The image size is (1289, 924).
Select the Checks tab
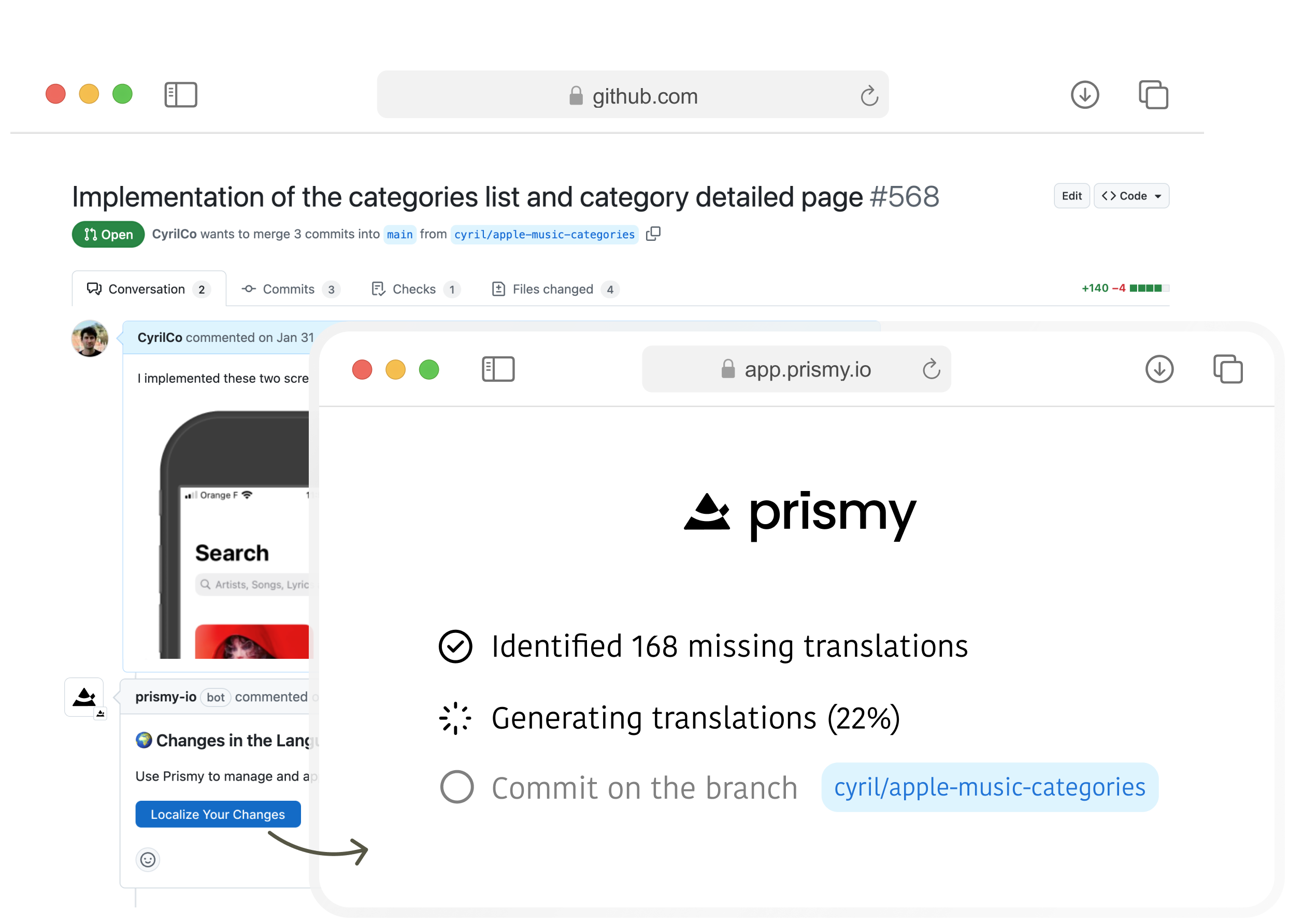coord(415,289)
